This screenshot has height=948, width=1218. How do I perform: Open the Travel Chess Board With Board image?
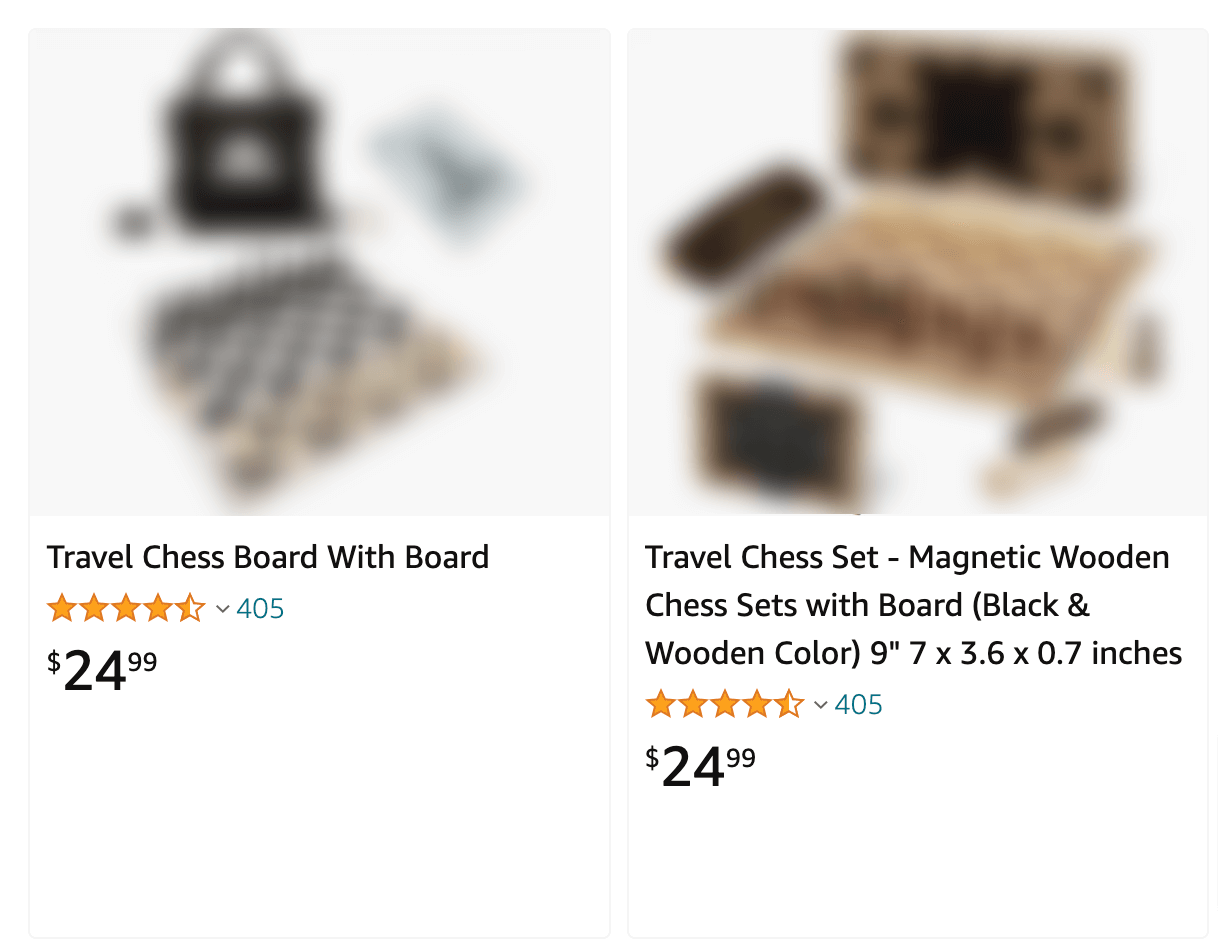319,272
